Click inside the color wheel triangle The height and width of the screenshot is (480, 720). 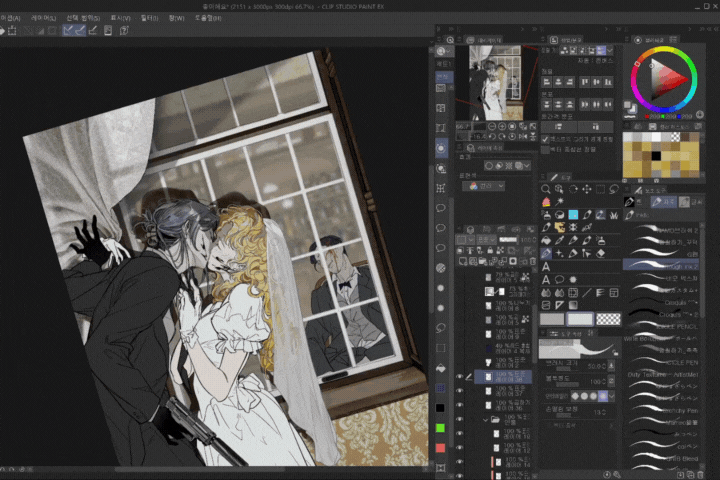(666, 79)
